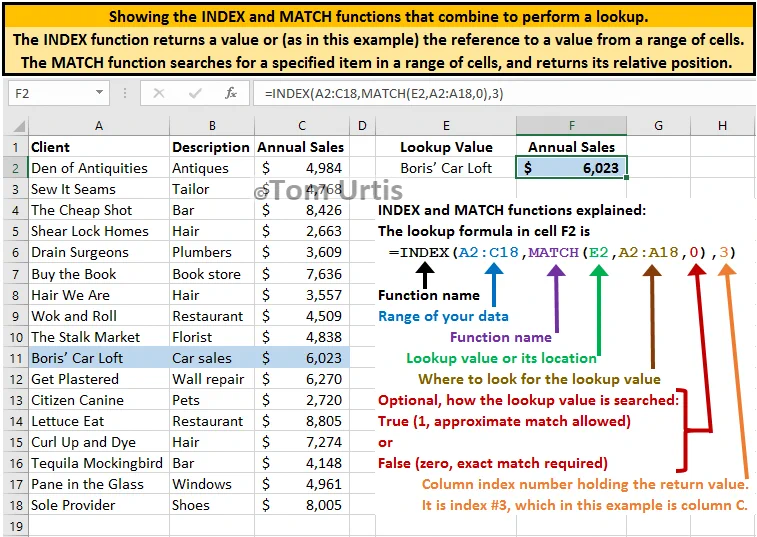Screen dimensions: 757x537
Task: Click the Windows description cell
Action: pyautogui.click(x=212, y=484)
